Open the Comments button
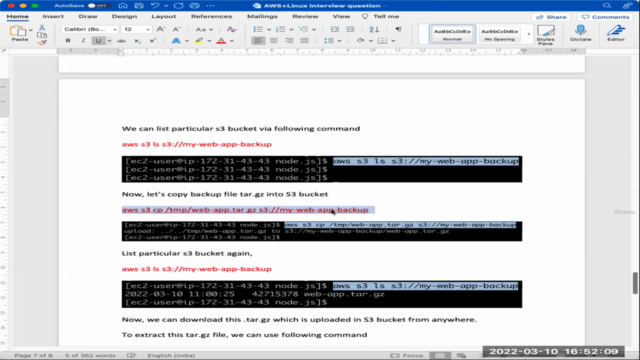 [605, 17]
